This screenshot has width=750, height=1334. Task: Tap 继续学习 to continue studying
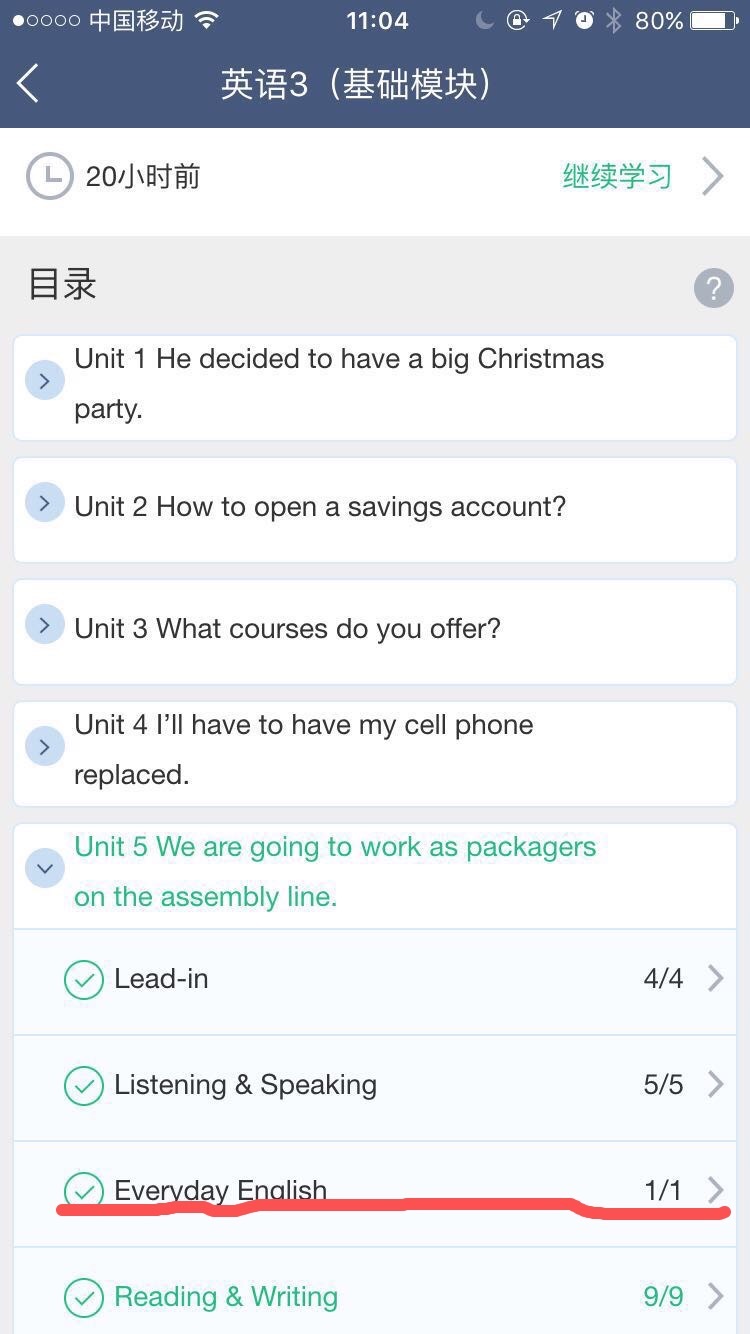click(617, 177)
